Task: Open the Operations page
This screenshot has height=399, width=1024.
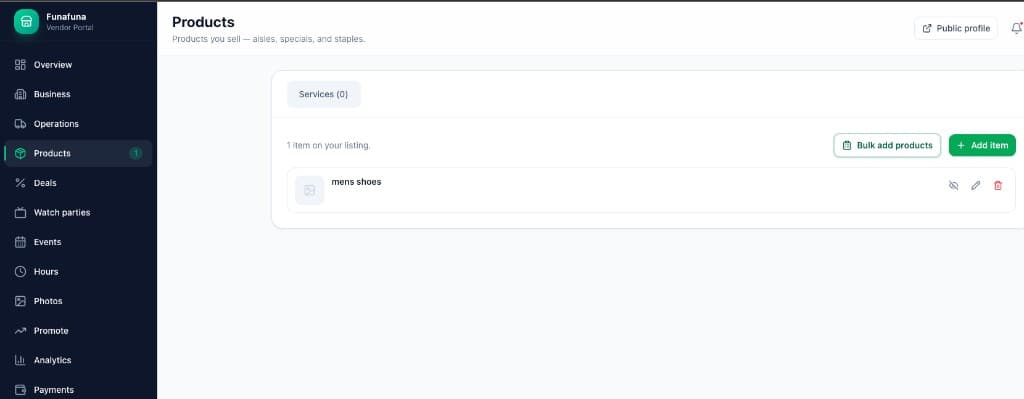Action: (78, 124)
